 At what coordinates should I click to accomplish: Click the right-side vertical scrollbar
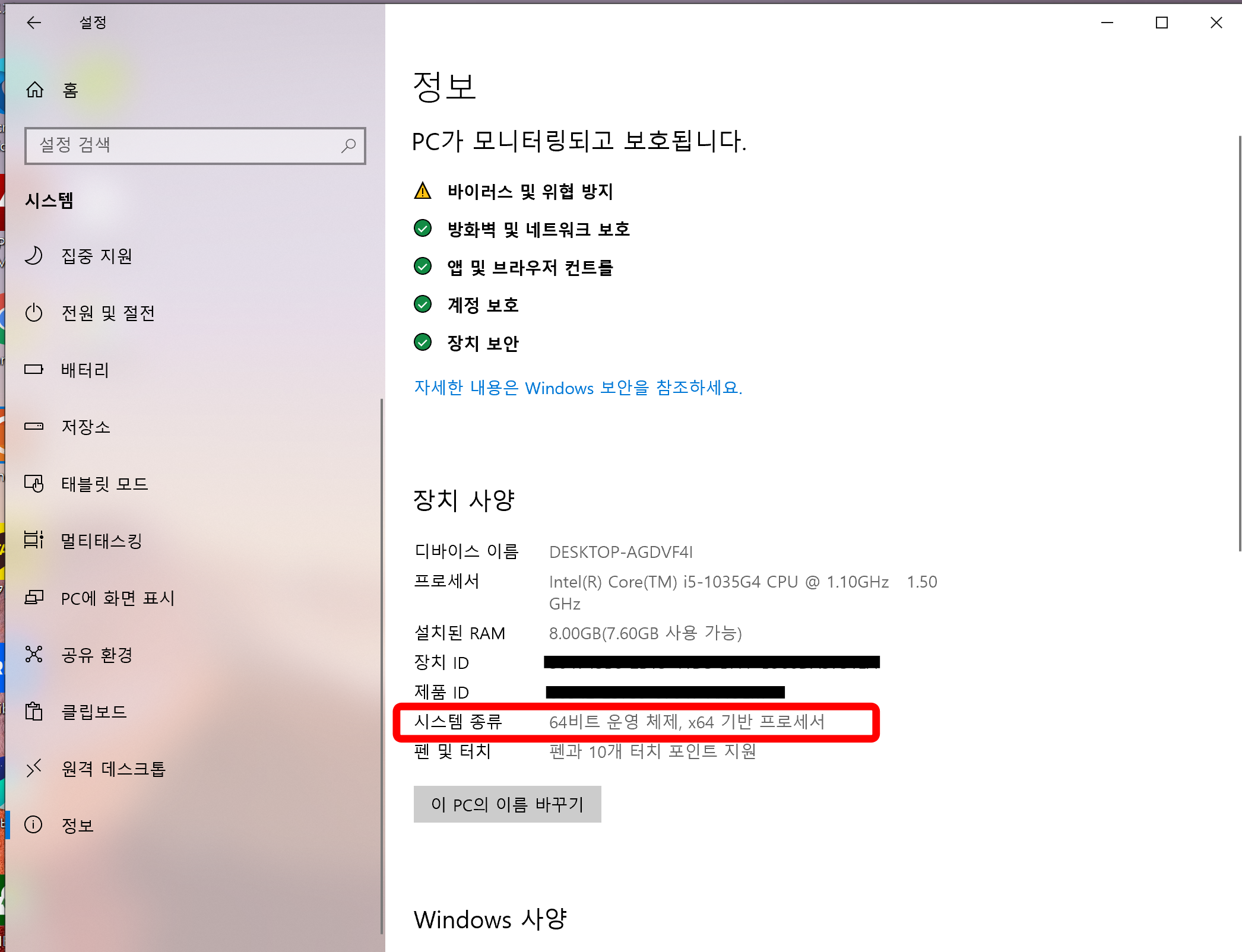pyautogui.click(x=1239, y=344)
